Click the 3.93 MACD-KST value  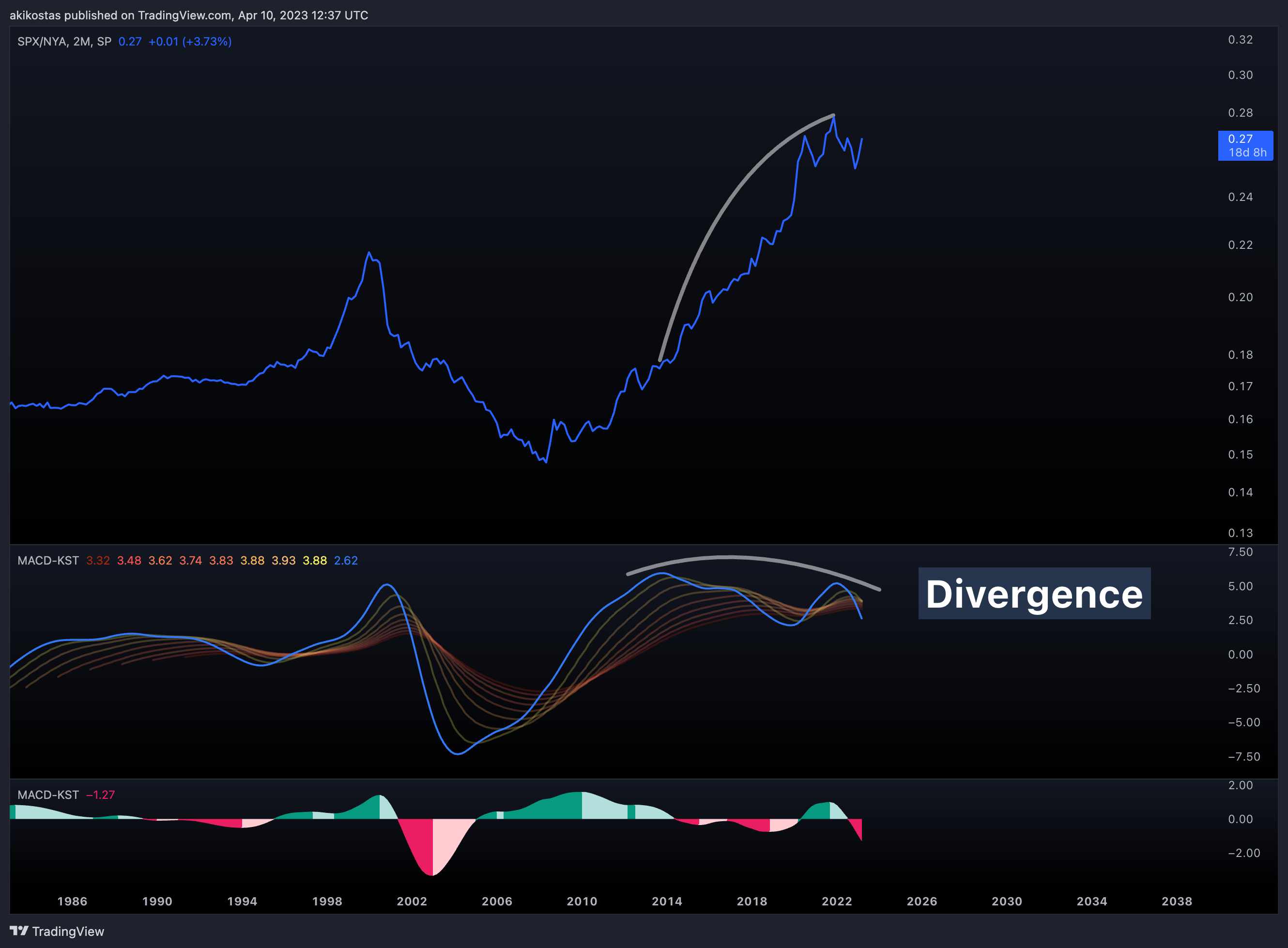coord(284,560)
